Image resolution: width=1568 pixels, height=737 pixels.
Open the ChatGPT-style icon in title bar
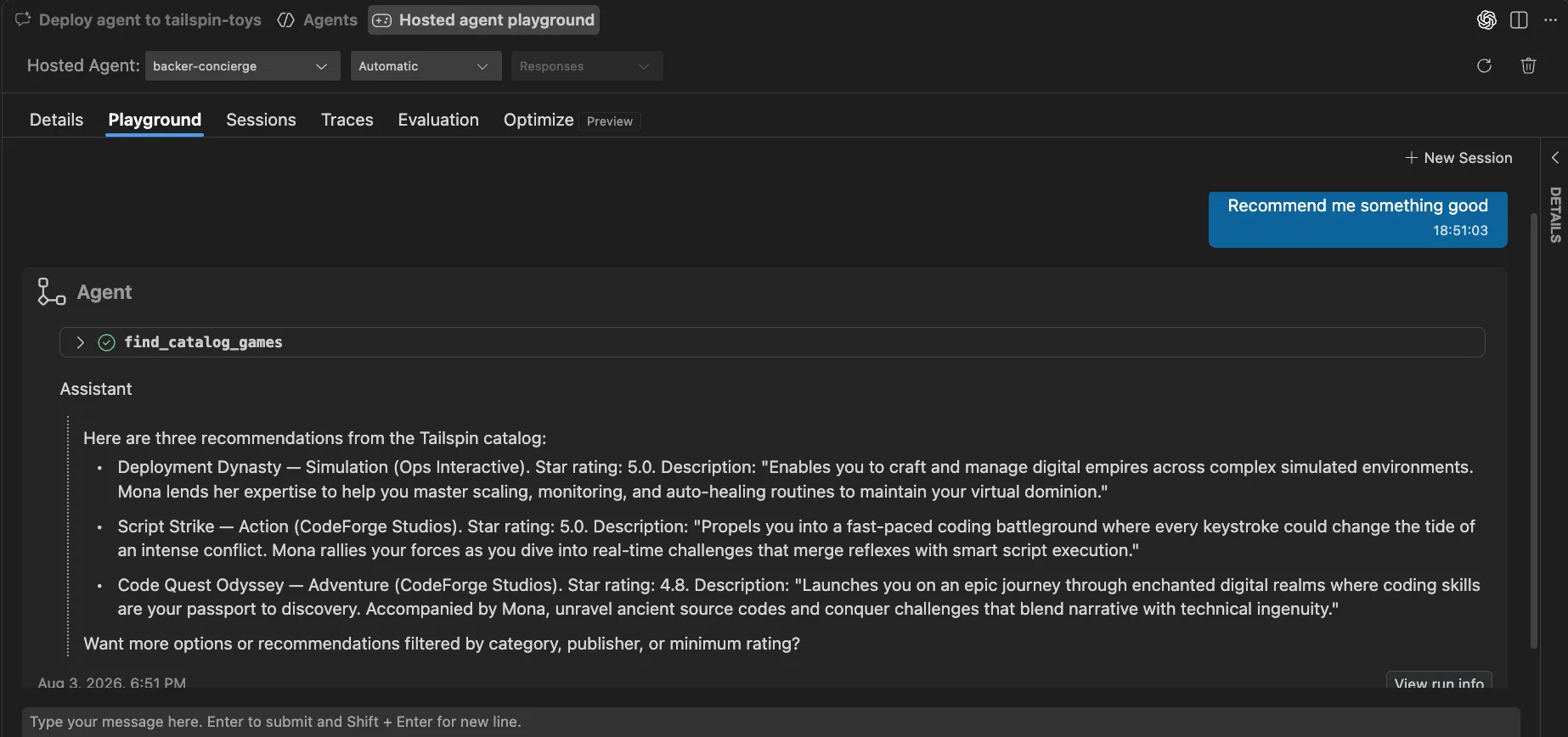coord(1486,20)
